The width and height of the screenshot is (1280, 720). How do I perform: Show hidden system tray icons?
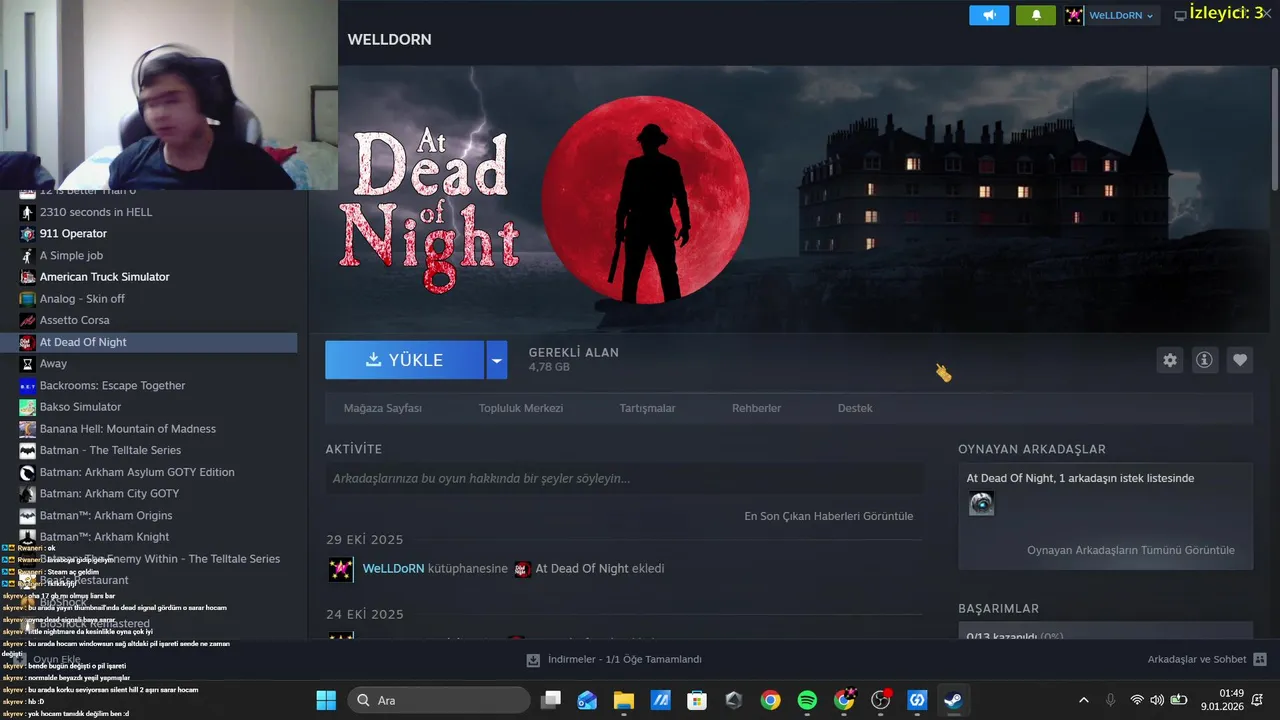pos(1084,700)
